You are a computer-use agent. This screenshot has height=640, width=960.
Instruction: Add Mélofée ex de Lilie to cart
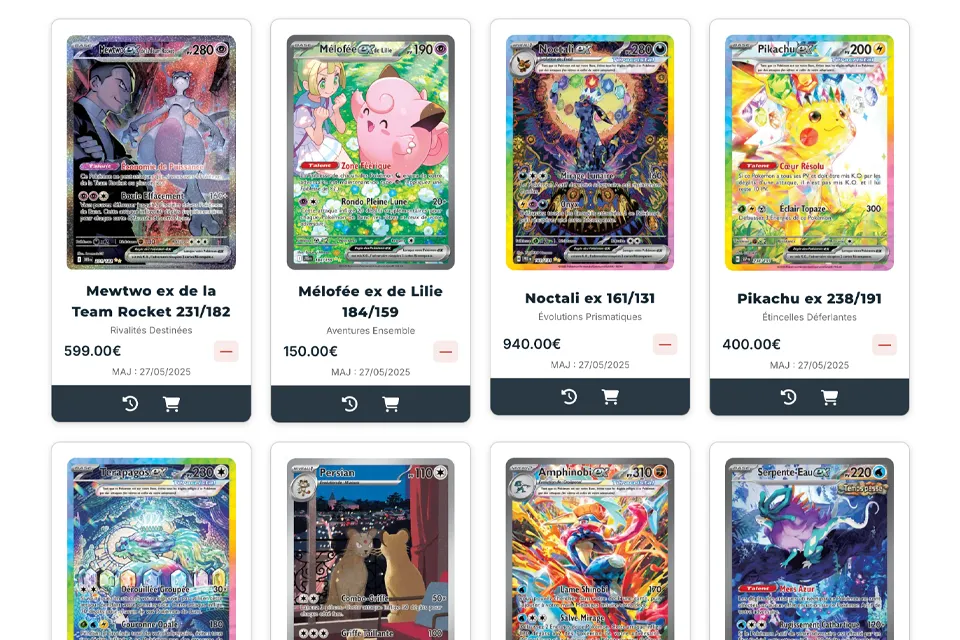(x=391, y=404)
